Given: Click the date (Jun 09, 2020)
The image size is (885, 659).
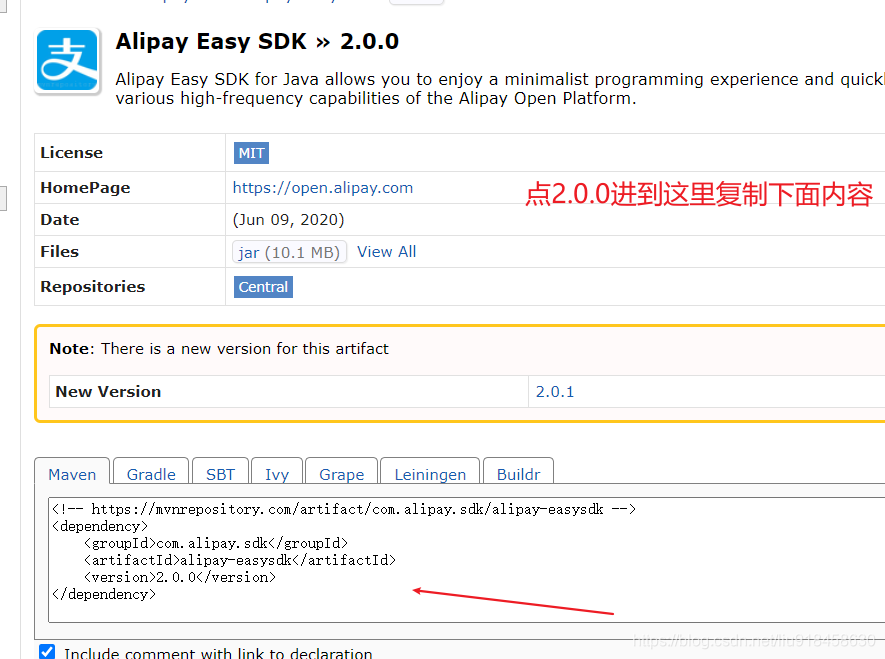Looking at the screenshot, I should [288, 219].
